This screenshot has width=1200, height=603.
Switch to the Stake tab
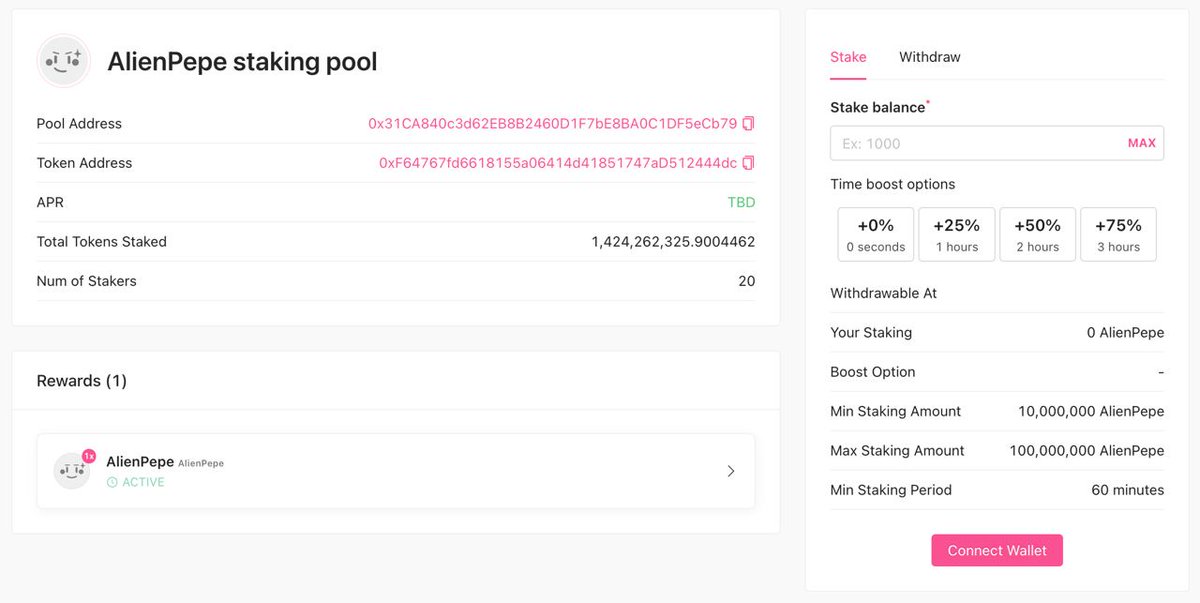pyautogui.click(x=848, y=57)
